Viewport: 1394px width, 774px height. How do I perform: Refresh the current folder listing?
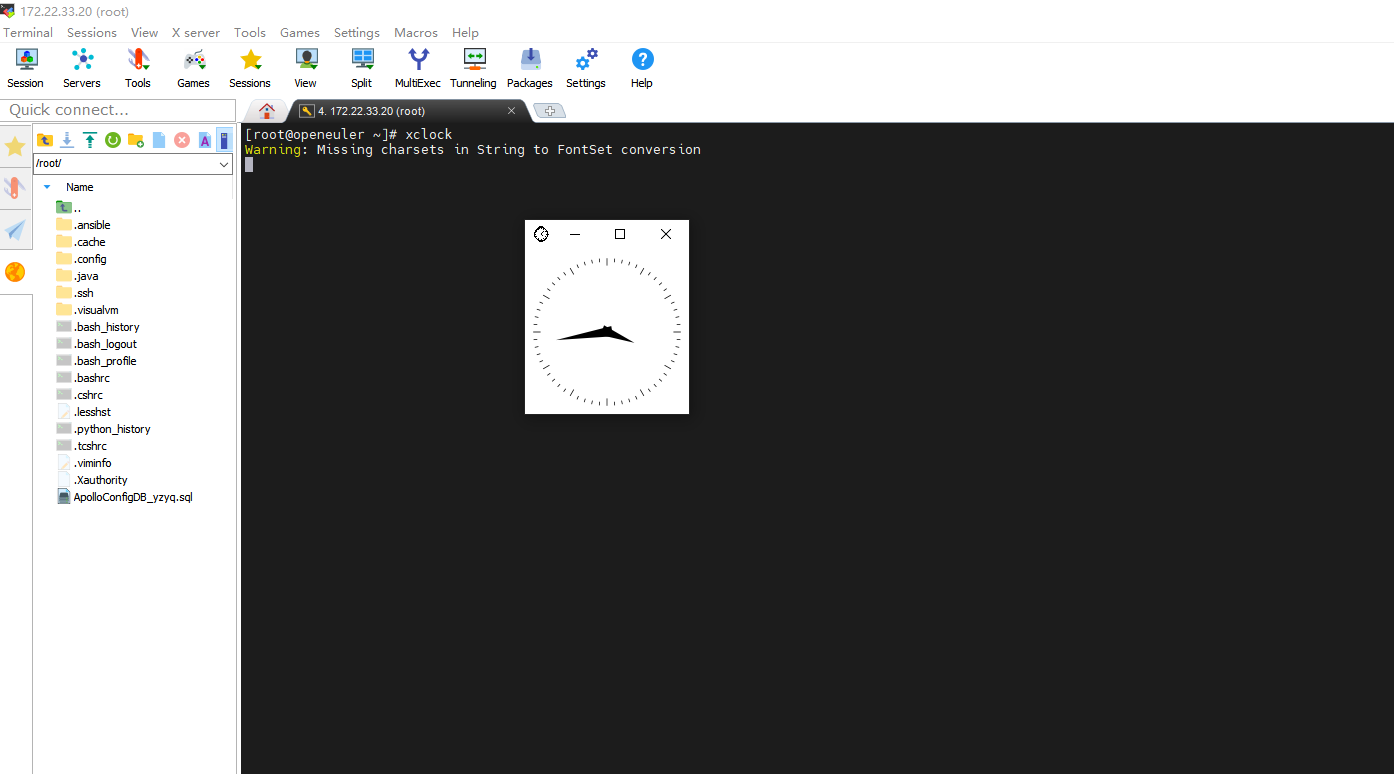[112, 140]
